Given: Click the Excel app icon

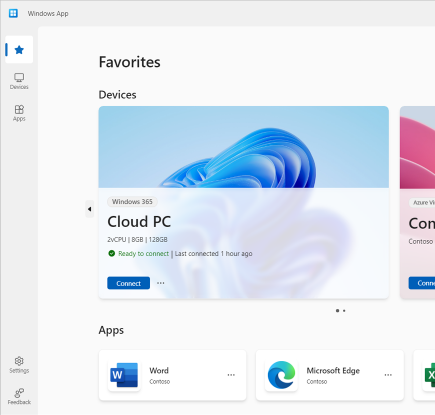Looking at the screenshot, I should click(x=429, y=375).
